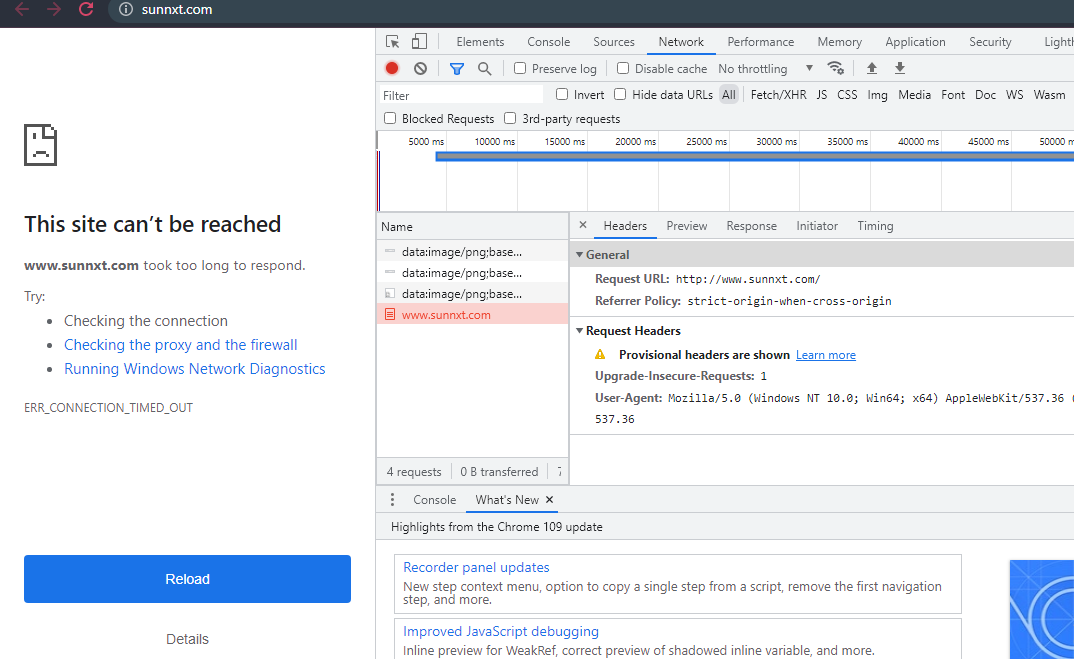Click the Name column header
This screenshot has height=659, width=1074.
473,226
